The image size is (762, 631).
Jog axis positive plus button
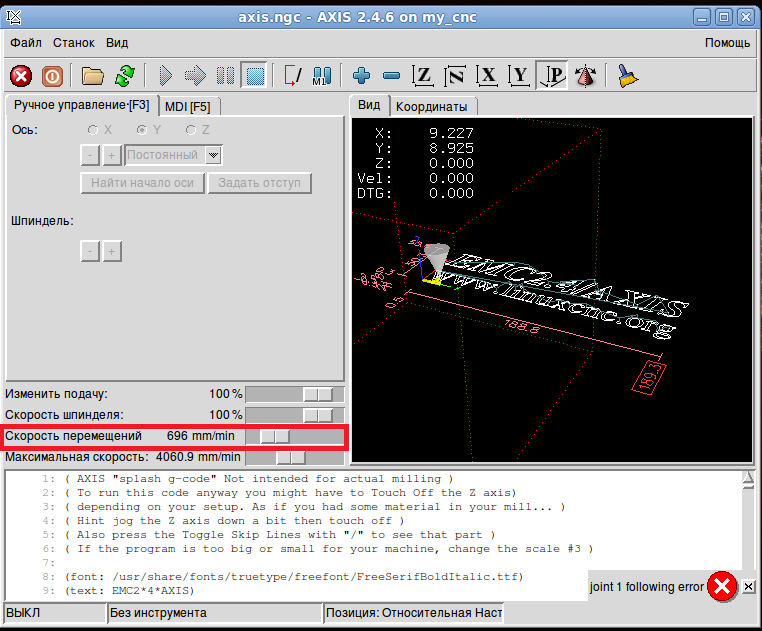[x=112, y=156]
